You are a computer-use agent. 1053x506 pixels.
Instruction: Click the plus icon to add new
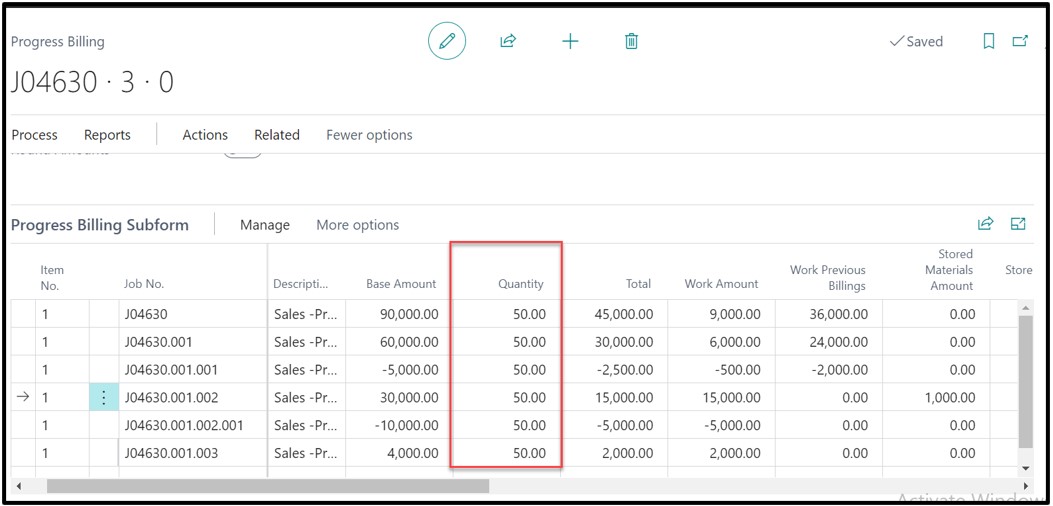tap(570, 41)
